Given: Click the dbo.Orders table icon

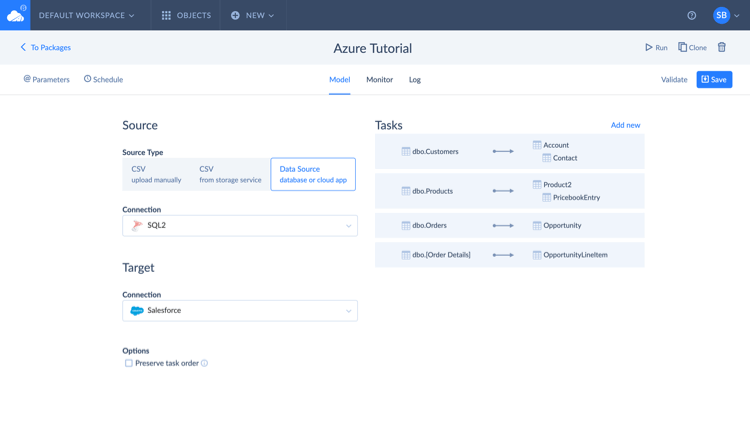Looking at the screenshot, I should pos(406,225).
